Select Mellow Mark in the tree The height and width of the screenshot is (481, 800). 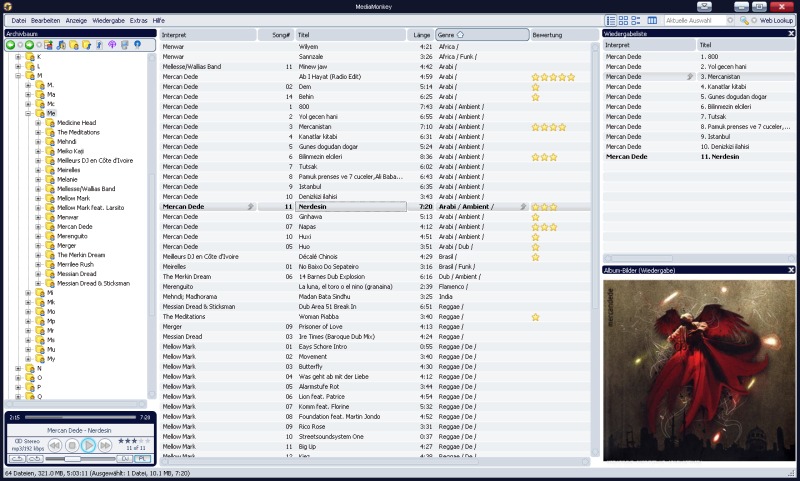[x=73, y=198]
